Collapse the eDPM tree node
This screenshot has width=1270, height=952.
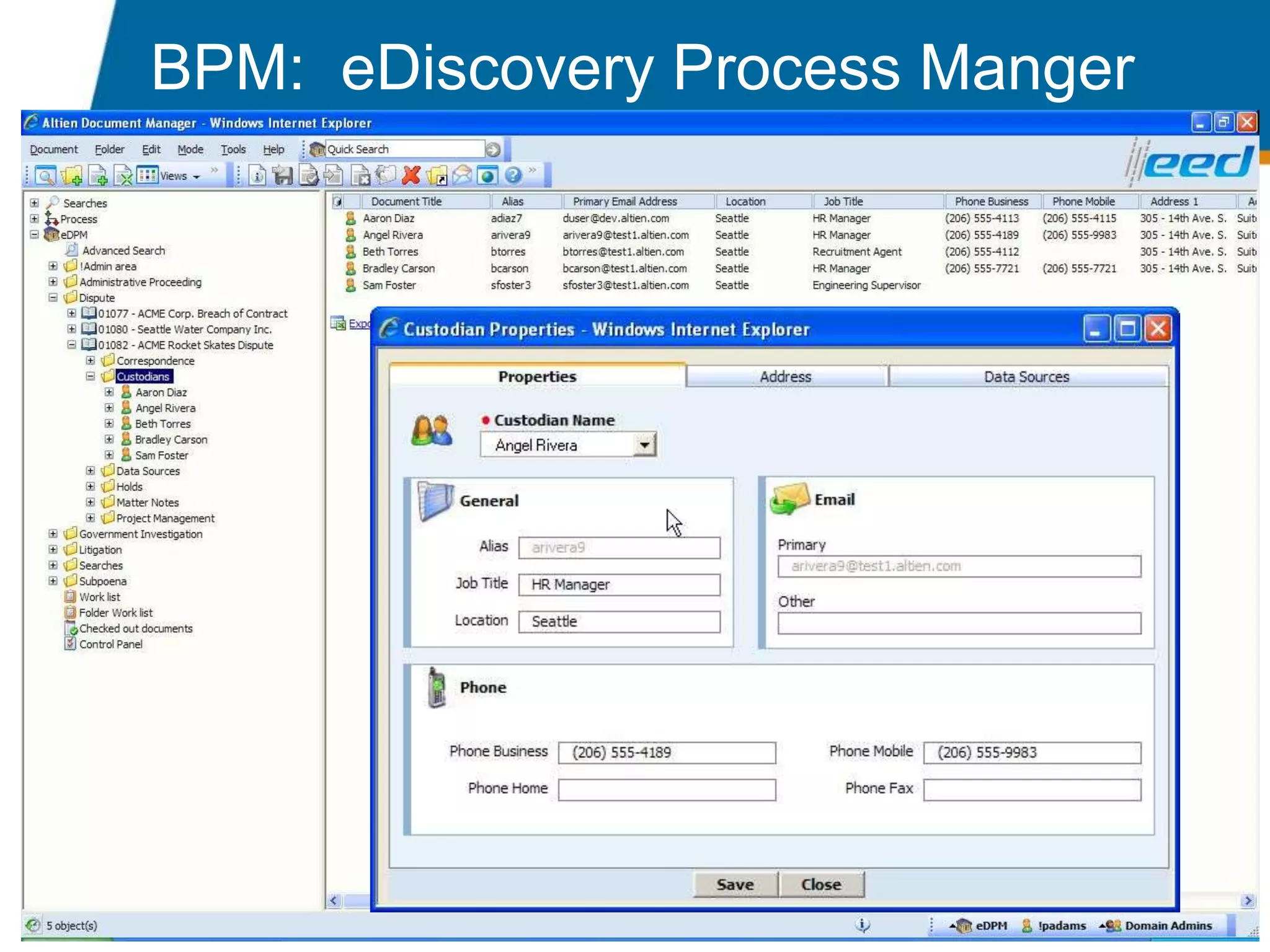point(35,235)
